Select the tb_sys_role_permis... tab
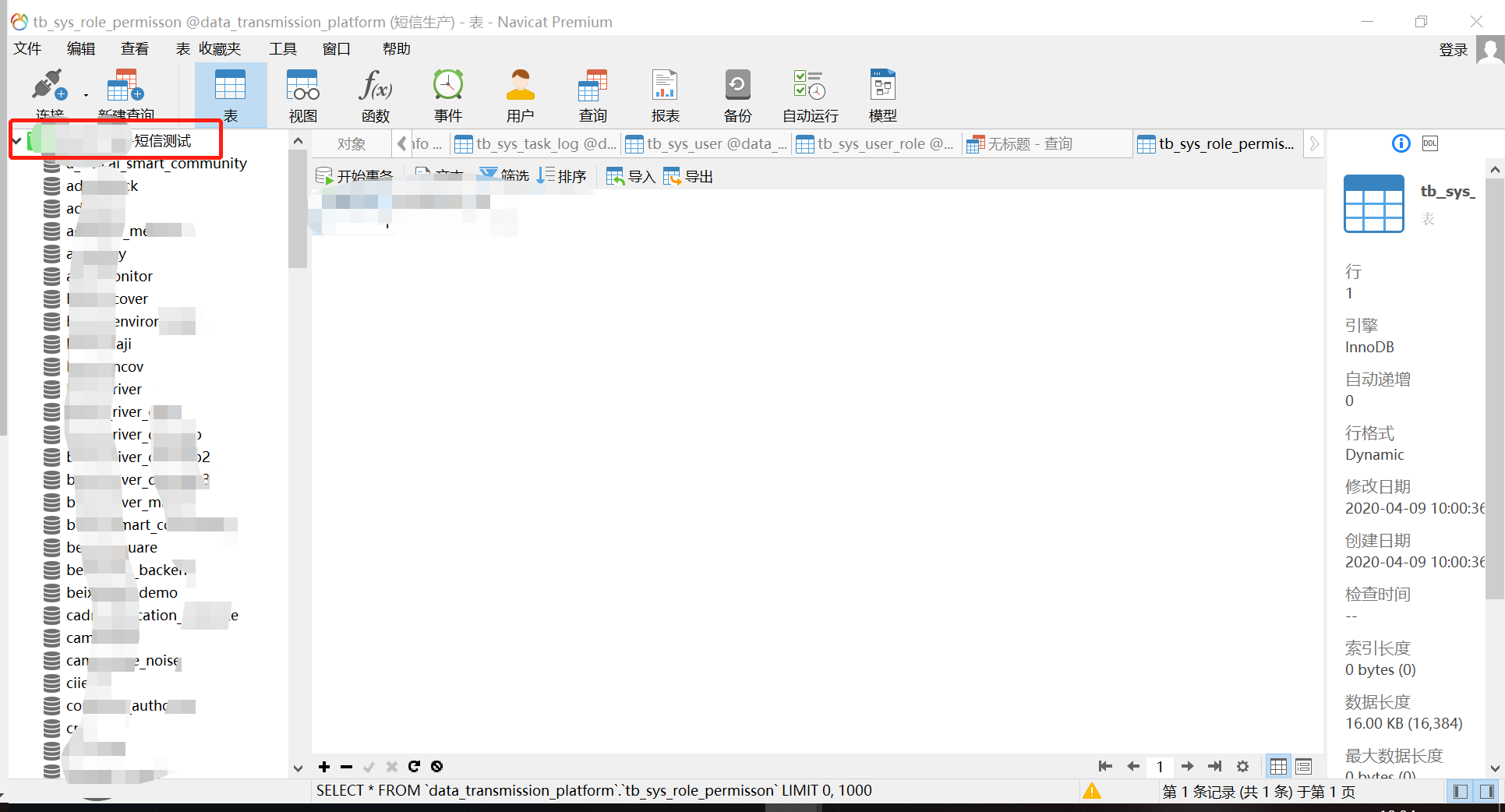The height and width of the screenshot is (812, 1505). tap(1217, 144)
